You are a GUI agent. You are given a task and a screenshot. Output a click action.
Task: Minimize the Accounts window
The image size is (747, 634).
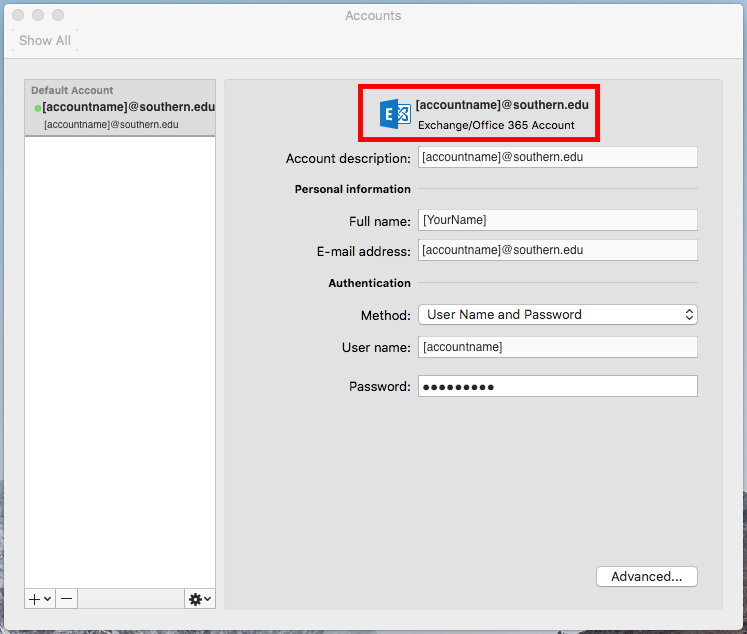37,16
